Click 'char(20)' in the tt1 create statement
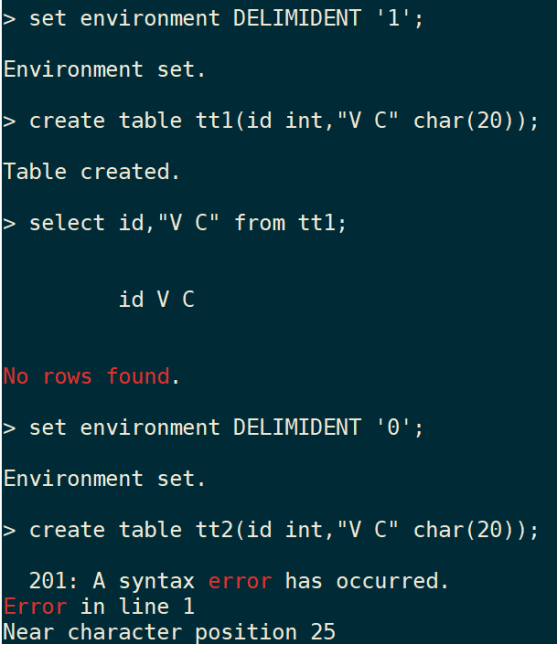The image size is (557, 645). point(463,121)
